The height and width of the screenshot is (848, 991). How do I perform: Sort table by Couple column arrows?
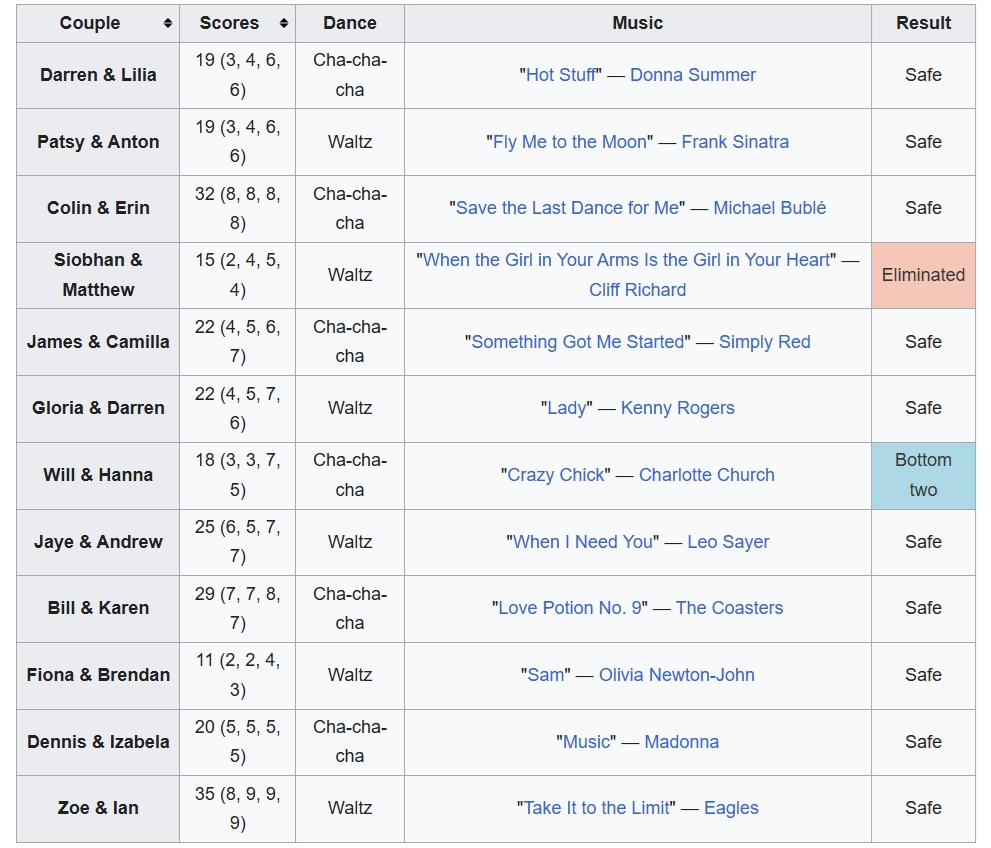pyautogui.click(x=167, y=23)
